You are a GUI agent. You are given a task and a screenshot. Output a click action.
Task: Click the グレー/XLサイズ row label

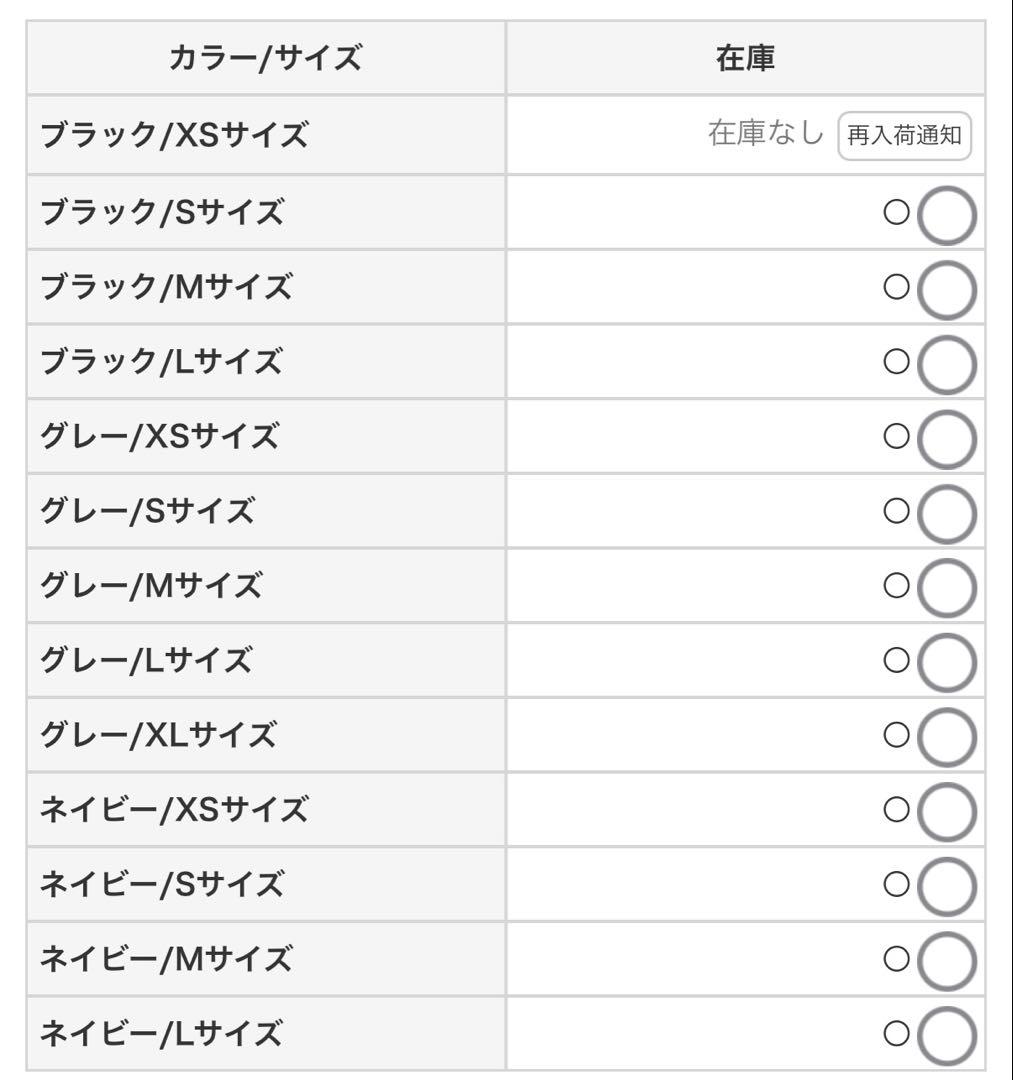pos(157,736)
